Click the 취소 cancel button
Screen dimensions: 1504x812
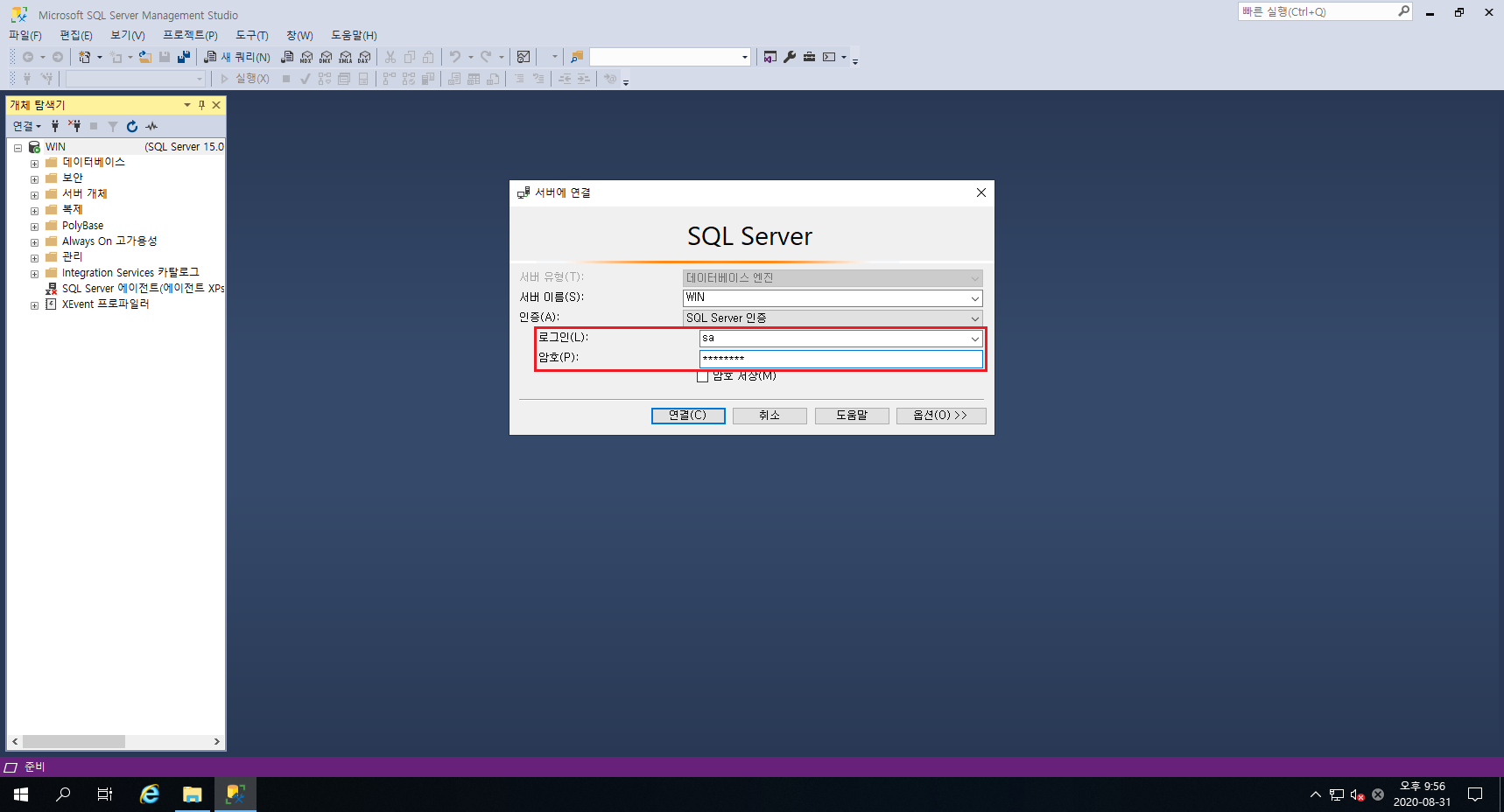(770, 416)
